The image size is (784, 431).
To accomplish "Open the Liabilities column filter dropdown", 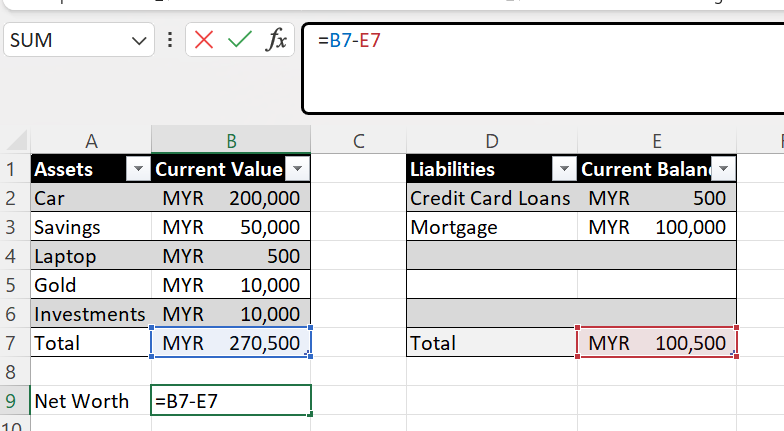I will tap(564, 169).
